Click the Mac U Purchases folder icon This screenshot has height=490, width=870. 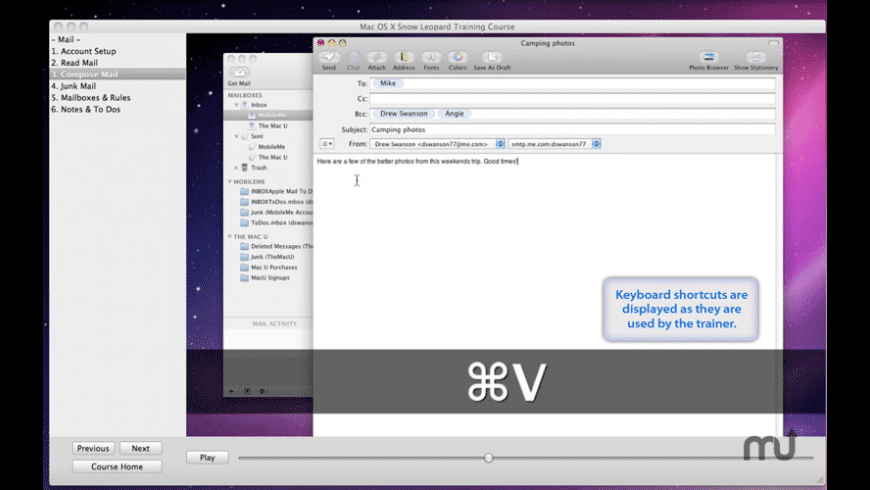(244, 267)
